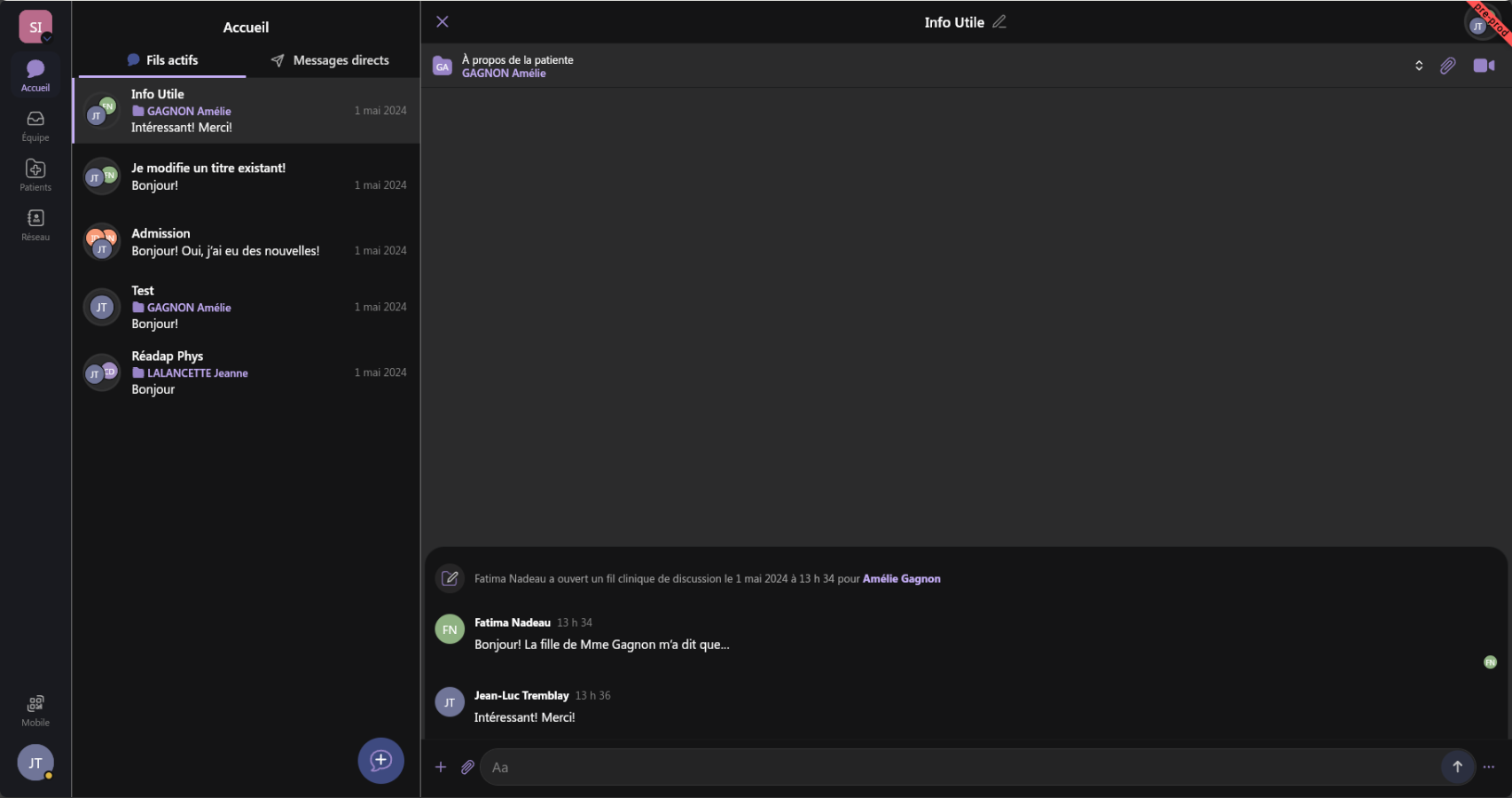Open the Mobile QR code icon
The width and height of the screenshot is (1512, 798).
(35, 709)
